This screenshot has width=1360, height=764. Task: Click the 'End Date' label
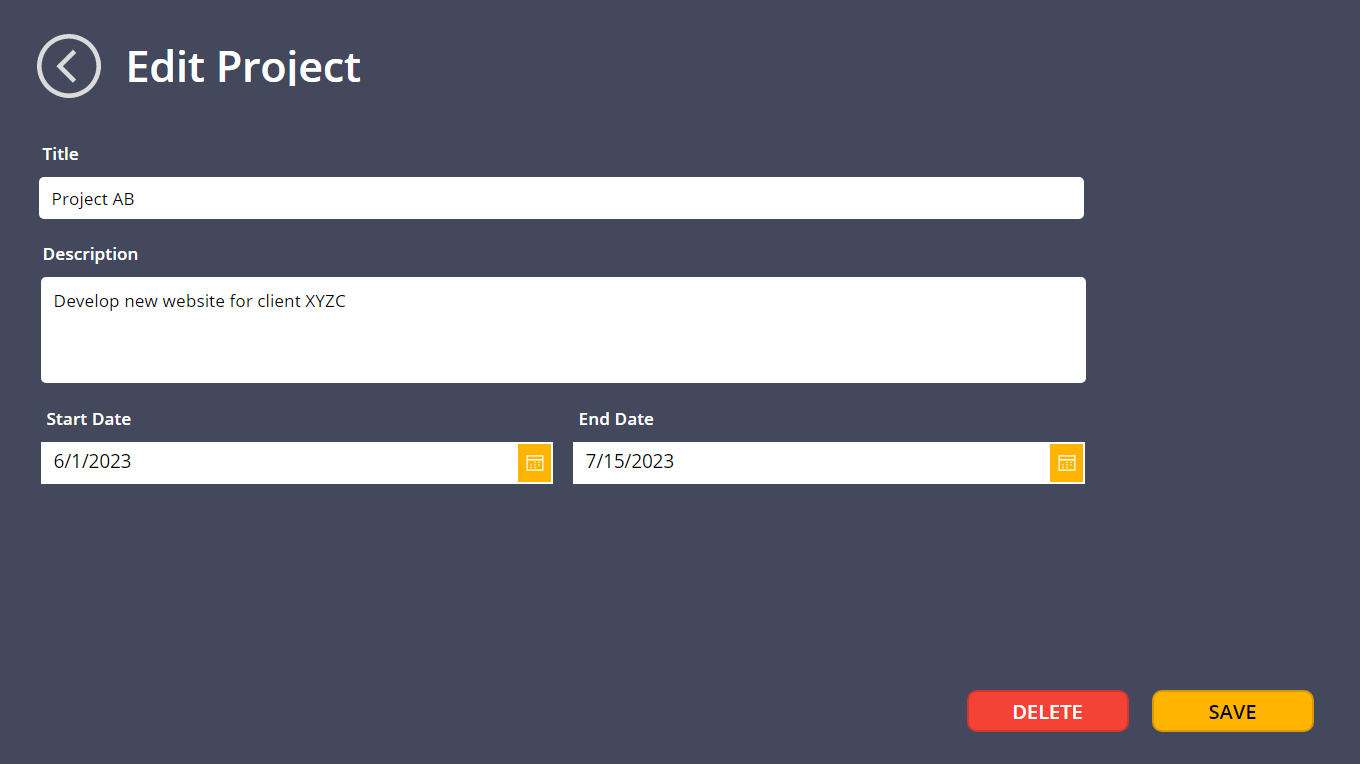[x=616, y=419]
